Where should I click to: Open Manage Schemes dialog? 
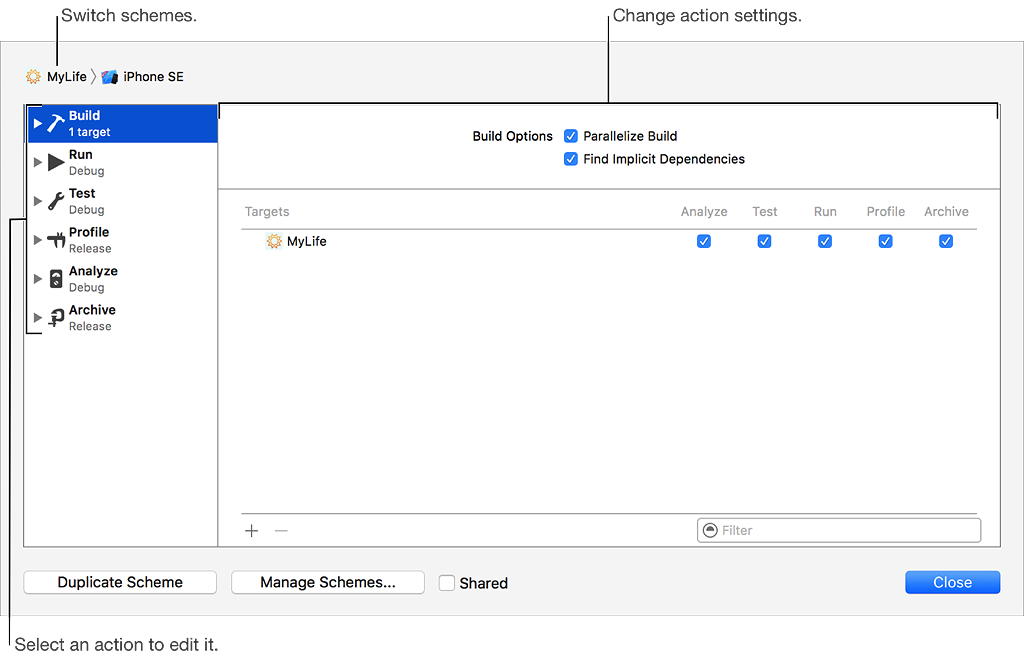(x=328, y=582)
